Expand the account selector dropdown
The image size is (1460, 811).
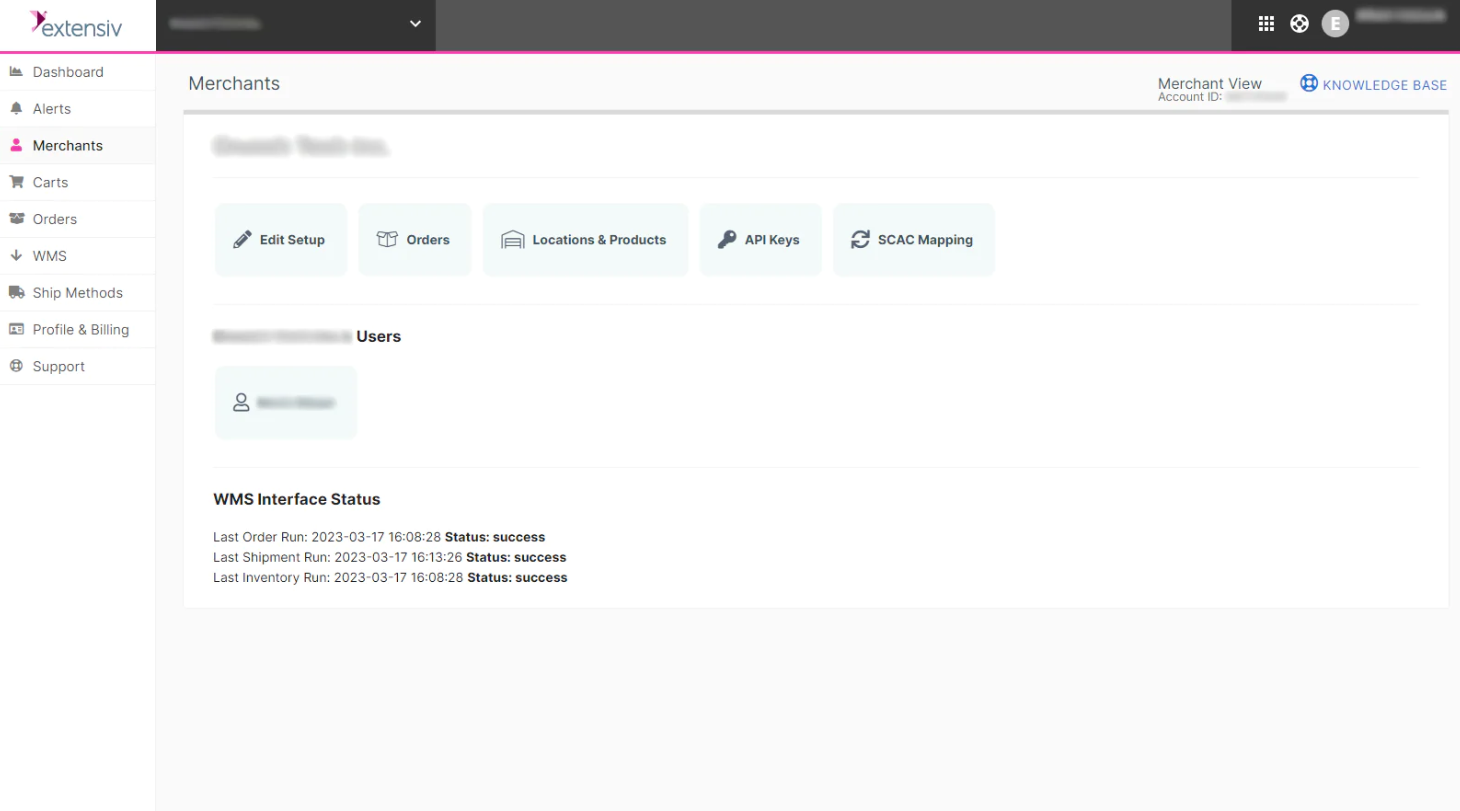pyautogui.click(x=414, y=24)
